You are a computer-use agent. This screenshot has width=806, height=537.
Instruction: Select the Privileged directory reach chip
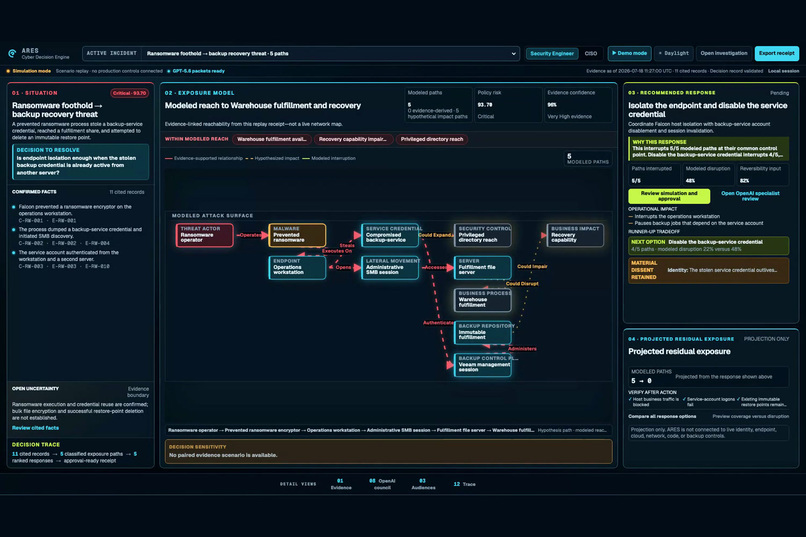[432, 139]
